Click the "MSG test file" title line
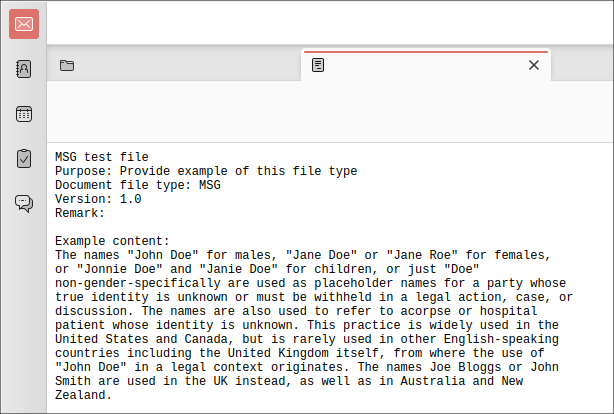 point(101,157)
